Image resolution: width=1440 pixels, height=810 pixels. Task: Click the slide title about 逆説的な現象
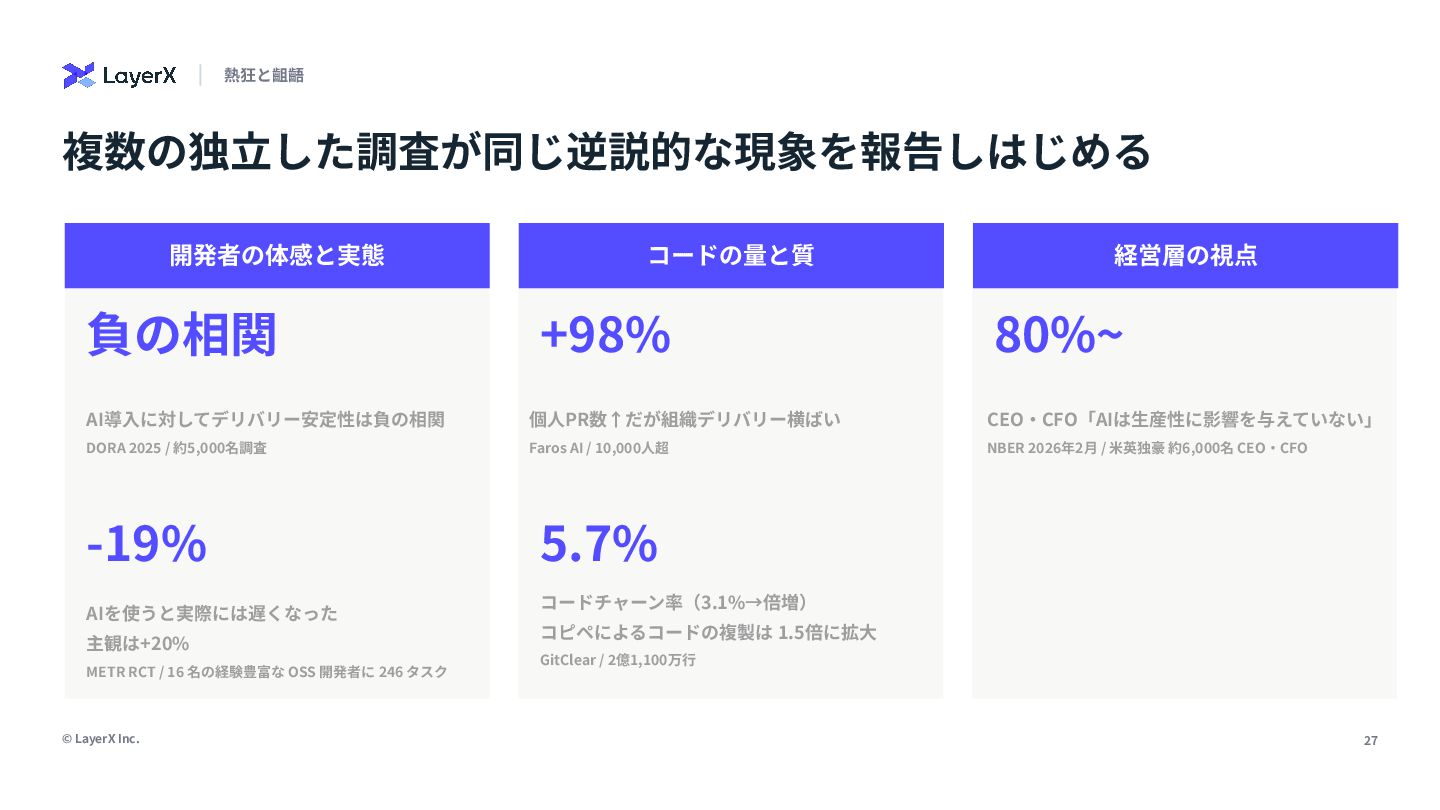[x=607, y=152]
